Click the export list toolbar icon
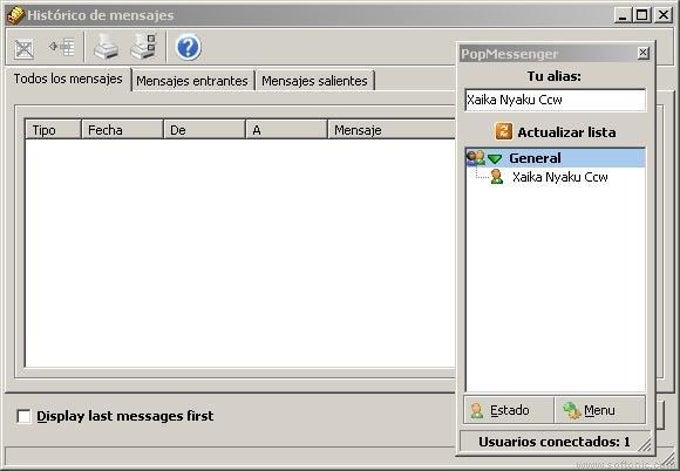Viewport: 680px width, 471px height. 62,47
